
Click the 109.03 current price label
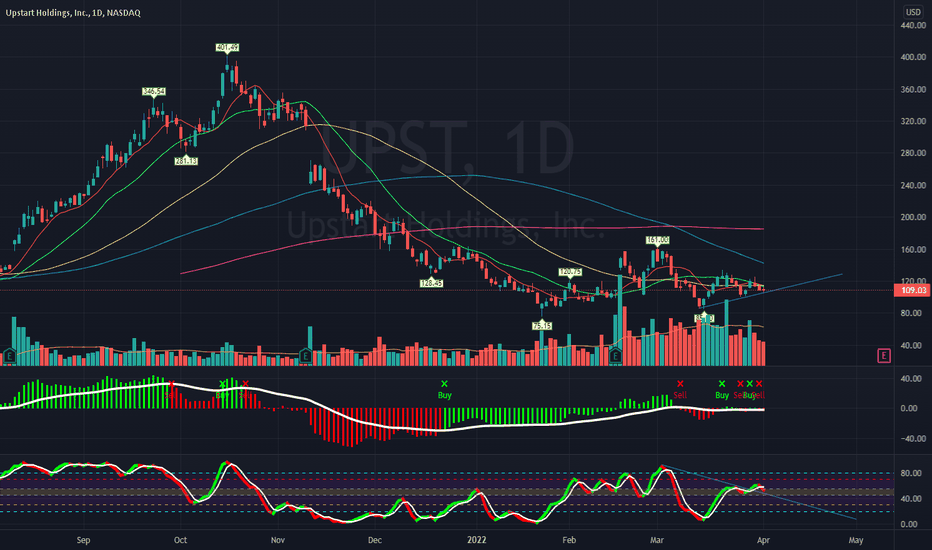[912, 290]
